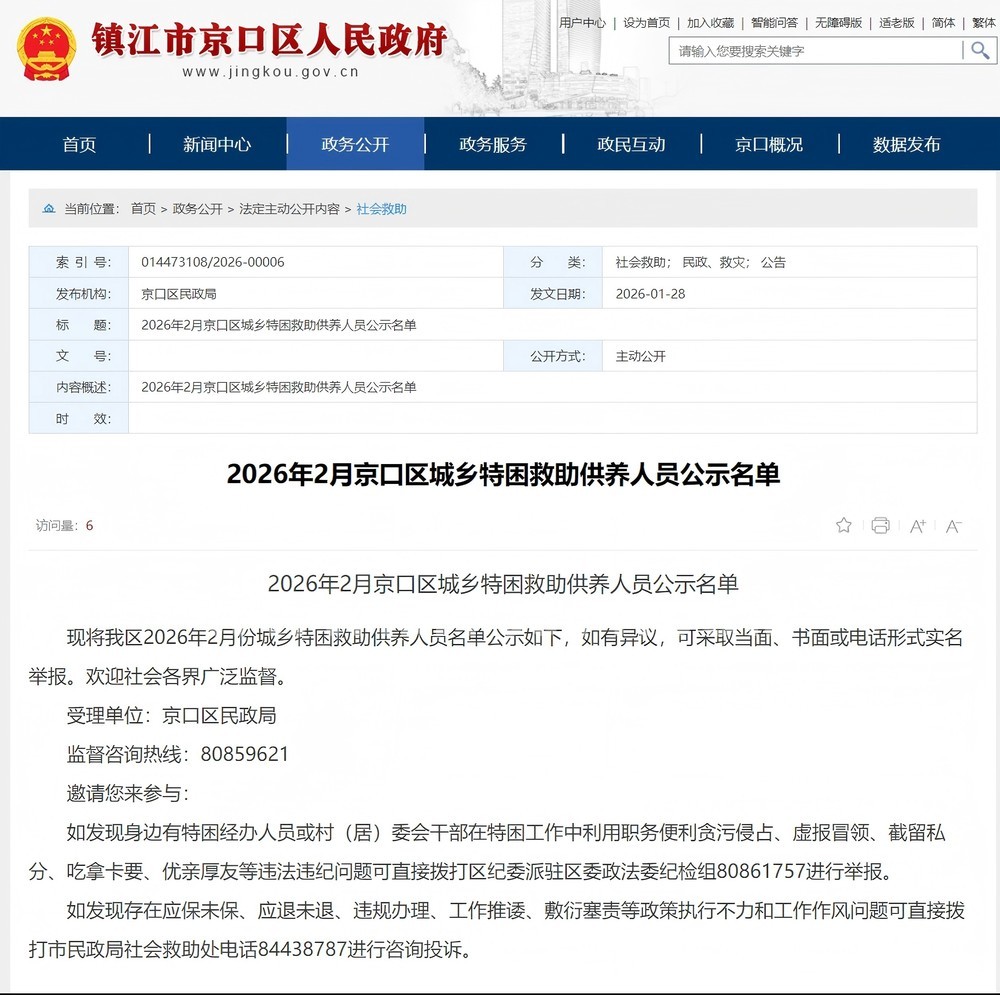Screen dimensions: 1000x995
Task: Open 京口概况 from the nav bar
Action: [x=769, y=144]
